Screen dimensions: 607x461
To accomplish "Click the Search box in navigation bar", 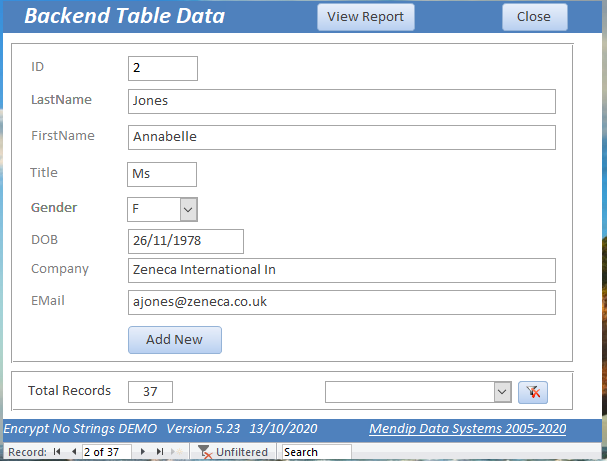I will click(317, 452).
